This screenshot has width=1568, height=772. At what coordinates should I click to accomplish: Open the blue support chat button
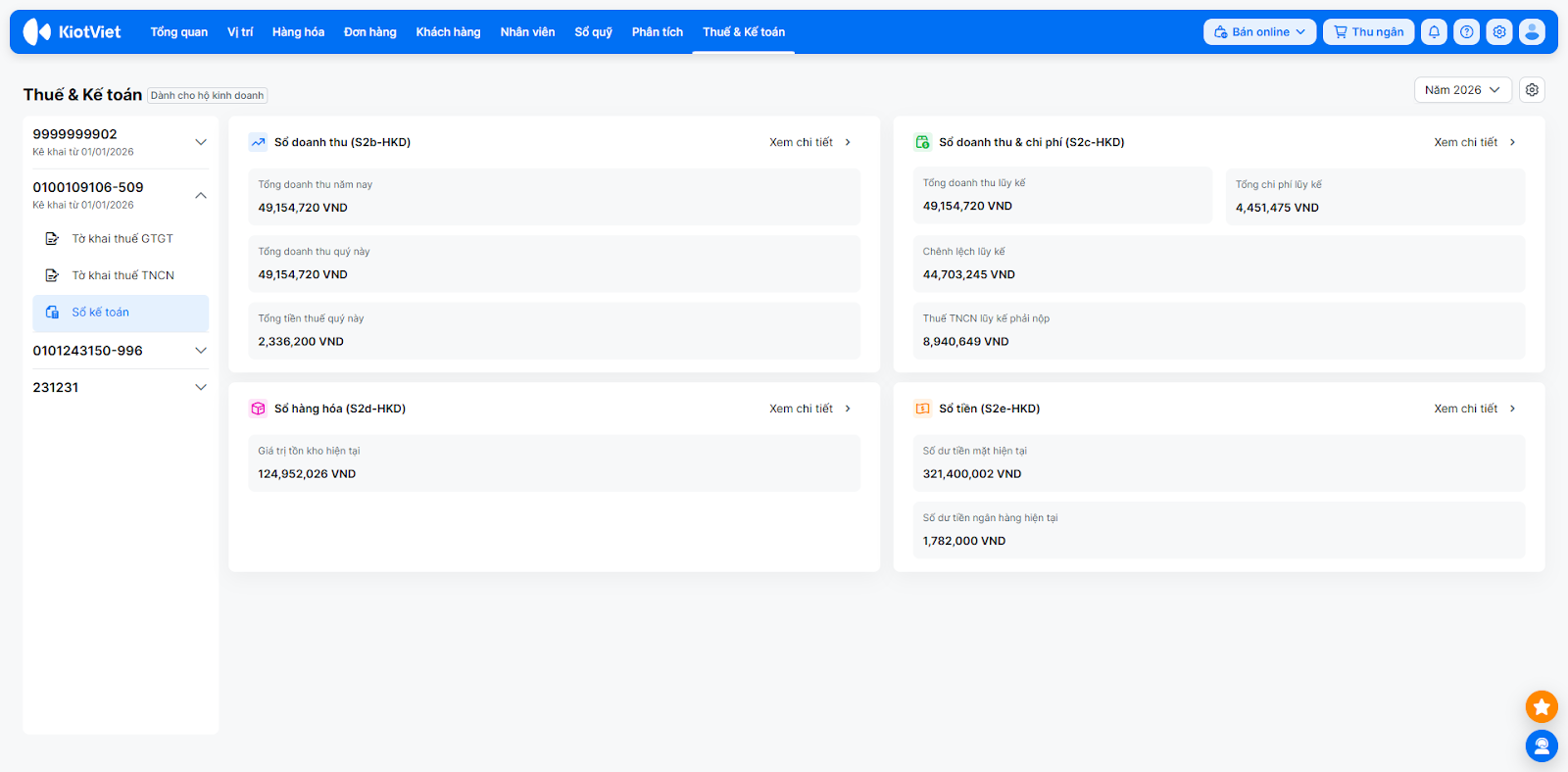point(1542,747)
